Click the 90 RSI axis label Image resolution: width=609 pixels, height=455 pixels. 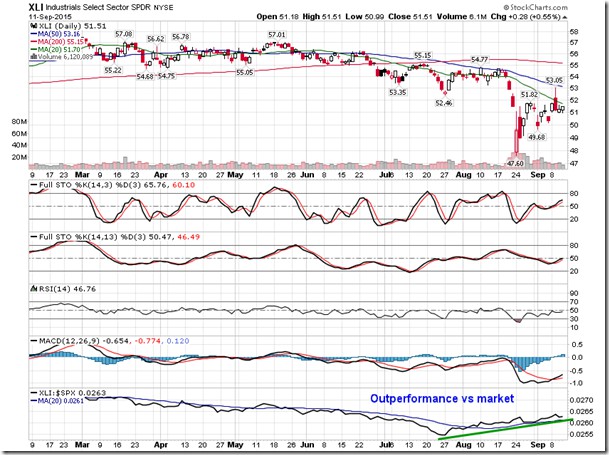pos(574,293)
